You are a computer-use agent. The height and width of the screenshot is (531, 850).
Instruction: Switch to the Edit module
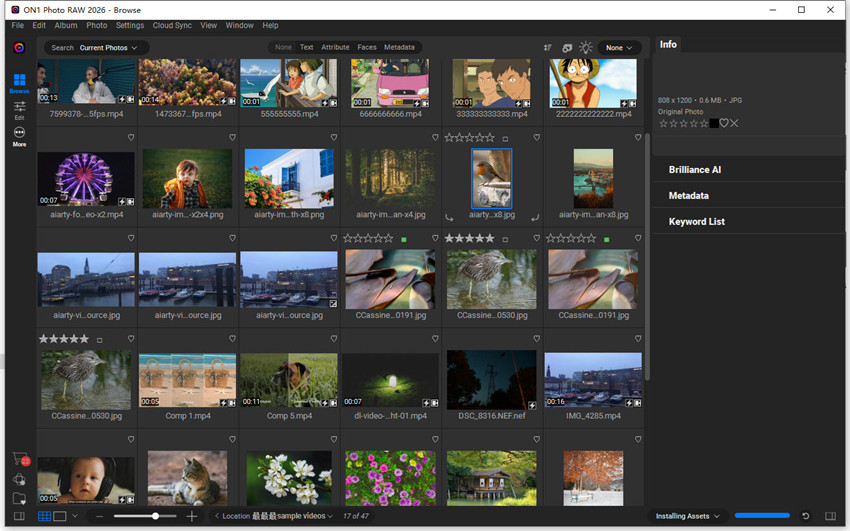pos(20,110)
